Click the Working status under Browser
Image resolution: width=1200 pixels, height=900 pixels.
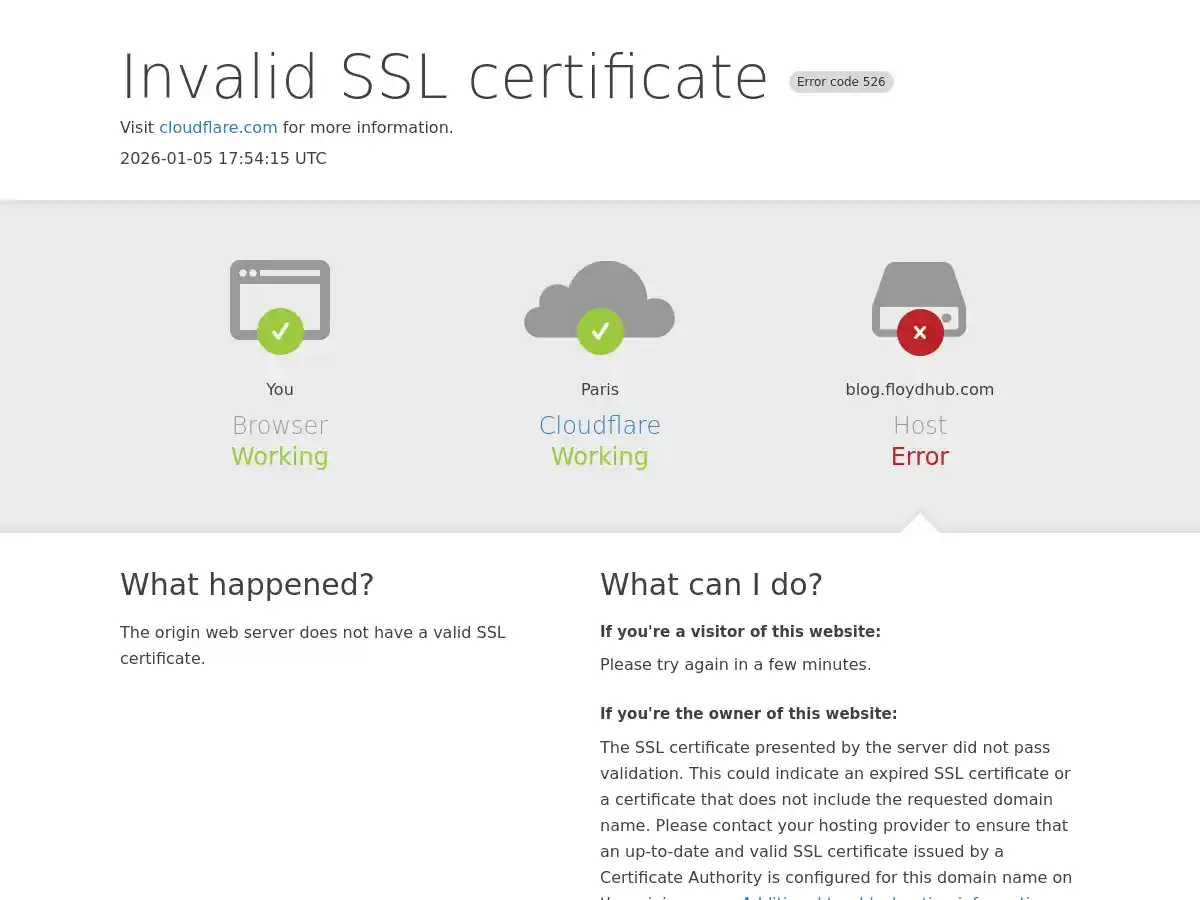[280, 456]
